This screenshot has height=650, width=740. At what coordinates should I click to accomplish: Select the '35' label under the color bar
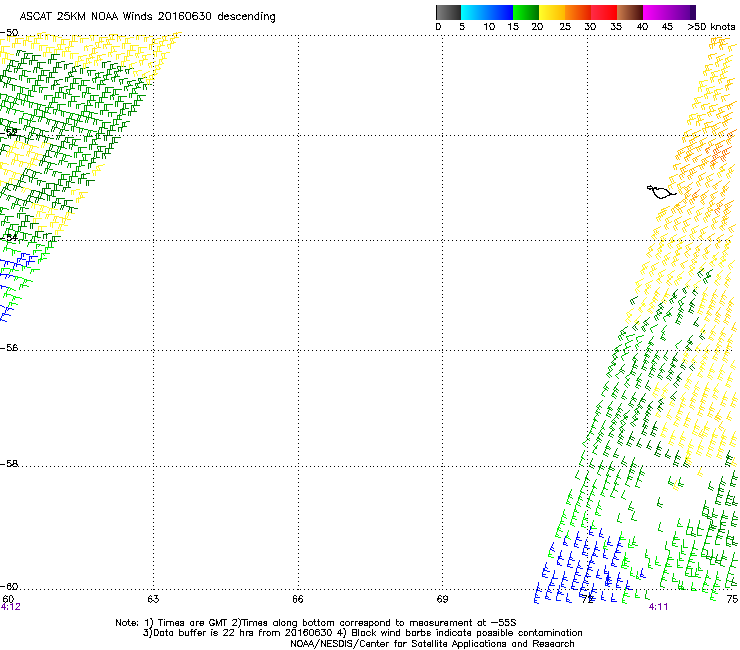coord(616,27)
